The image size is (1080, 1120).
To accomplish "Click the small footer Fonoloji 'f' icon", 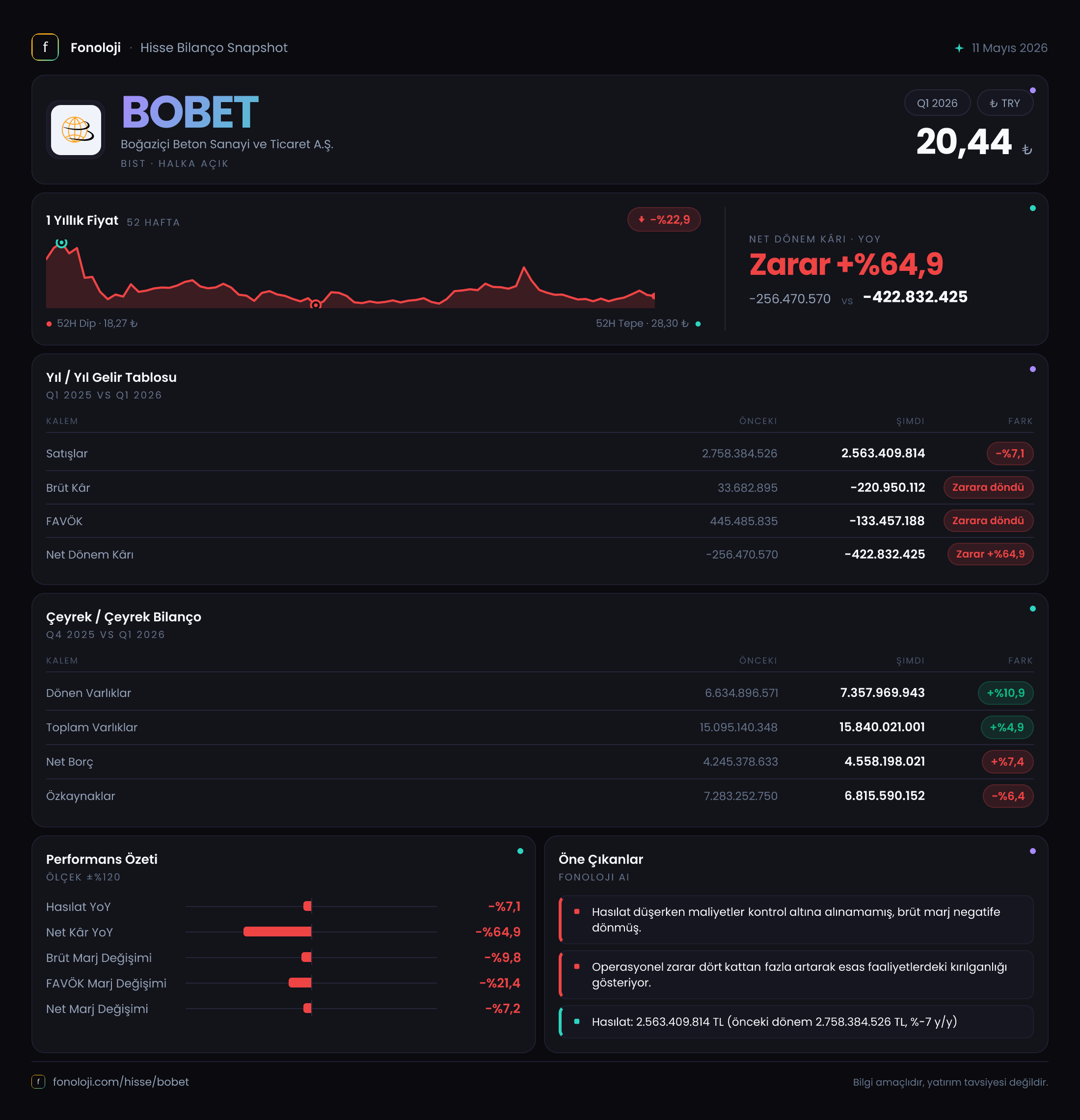I will 38,1081.
